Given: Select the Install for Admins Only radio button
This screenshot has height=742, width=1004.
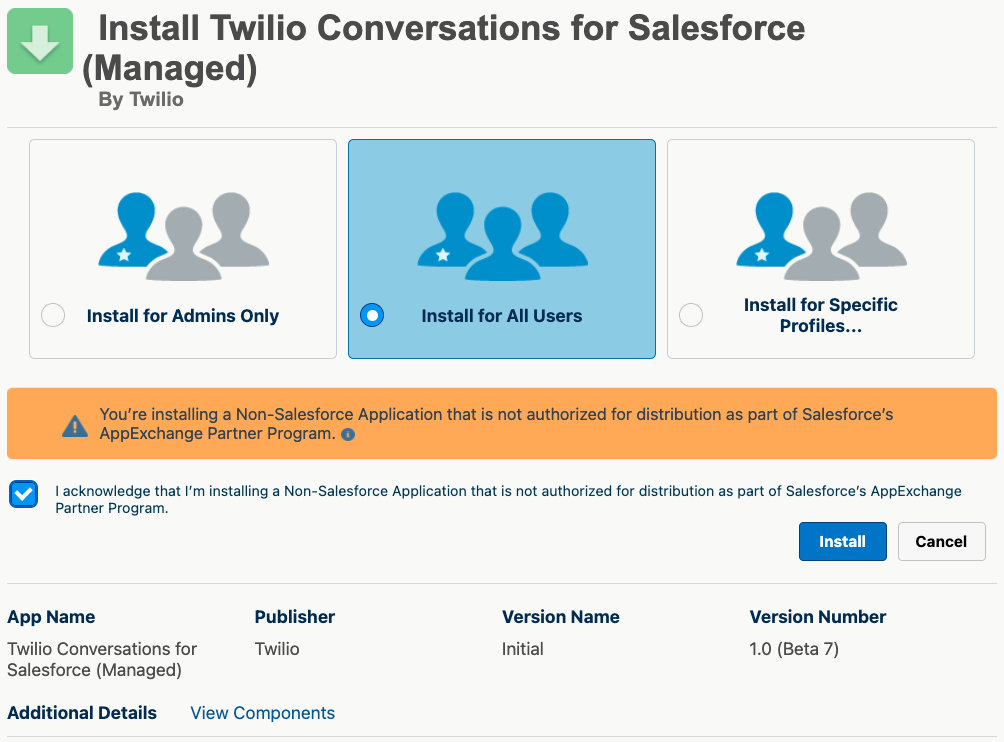Looking at the screenshot, I should (53, 315).
